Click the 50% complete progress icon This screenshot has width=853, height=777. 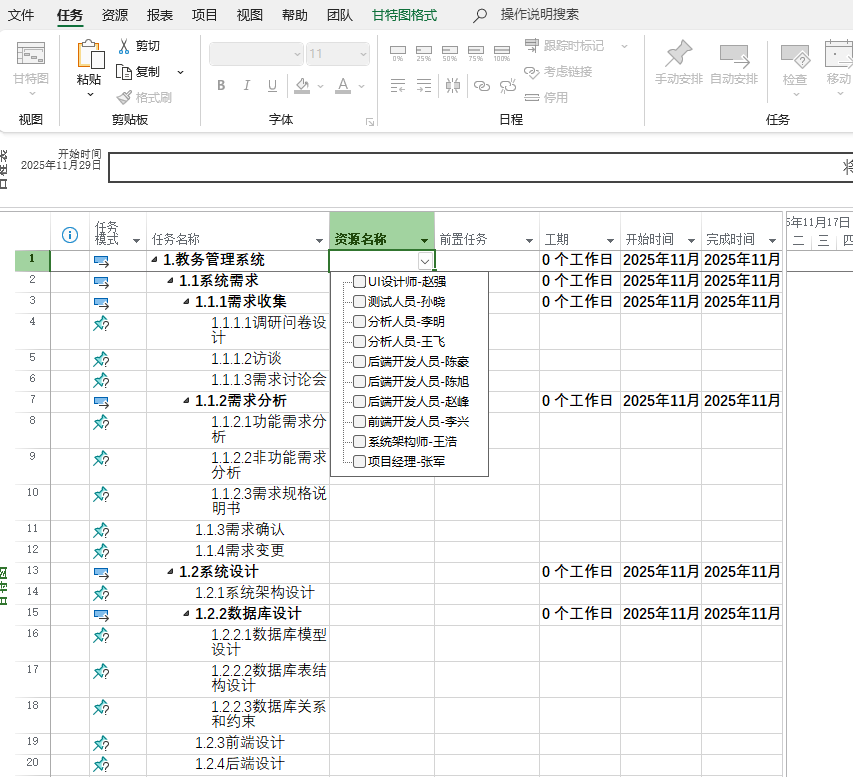tap(449, 53)
